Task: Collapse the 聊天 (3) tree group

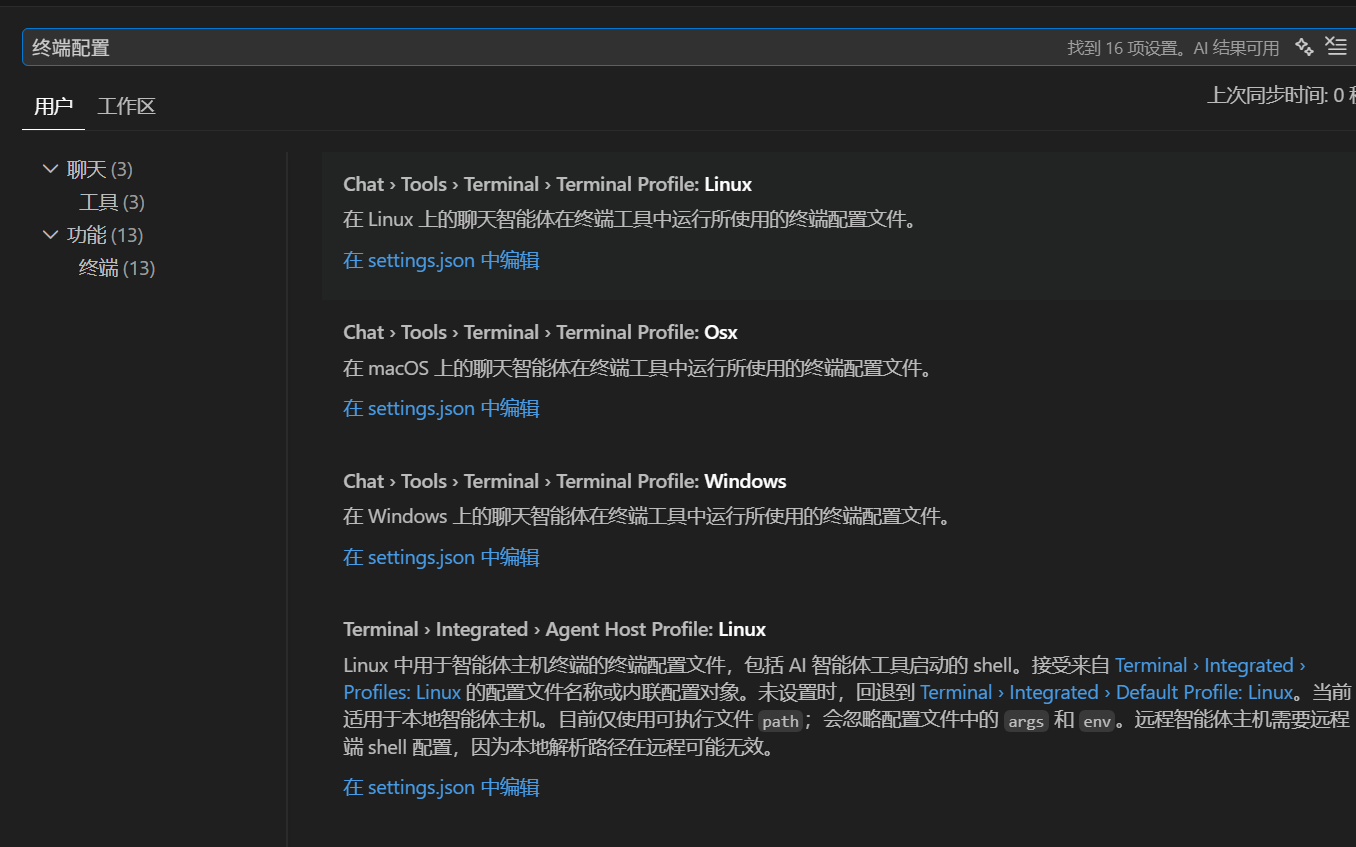Action: point(51,169)
